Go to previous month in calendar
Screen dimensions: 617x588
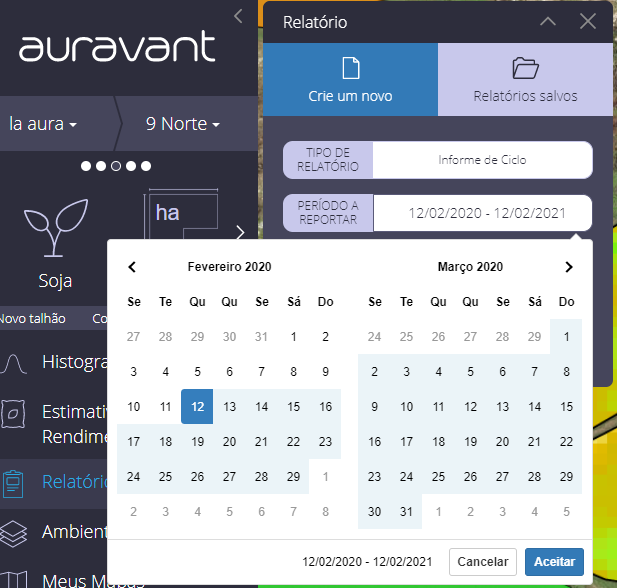(132, 267)
